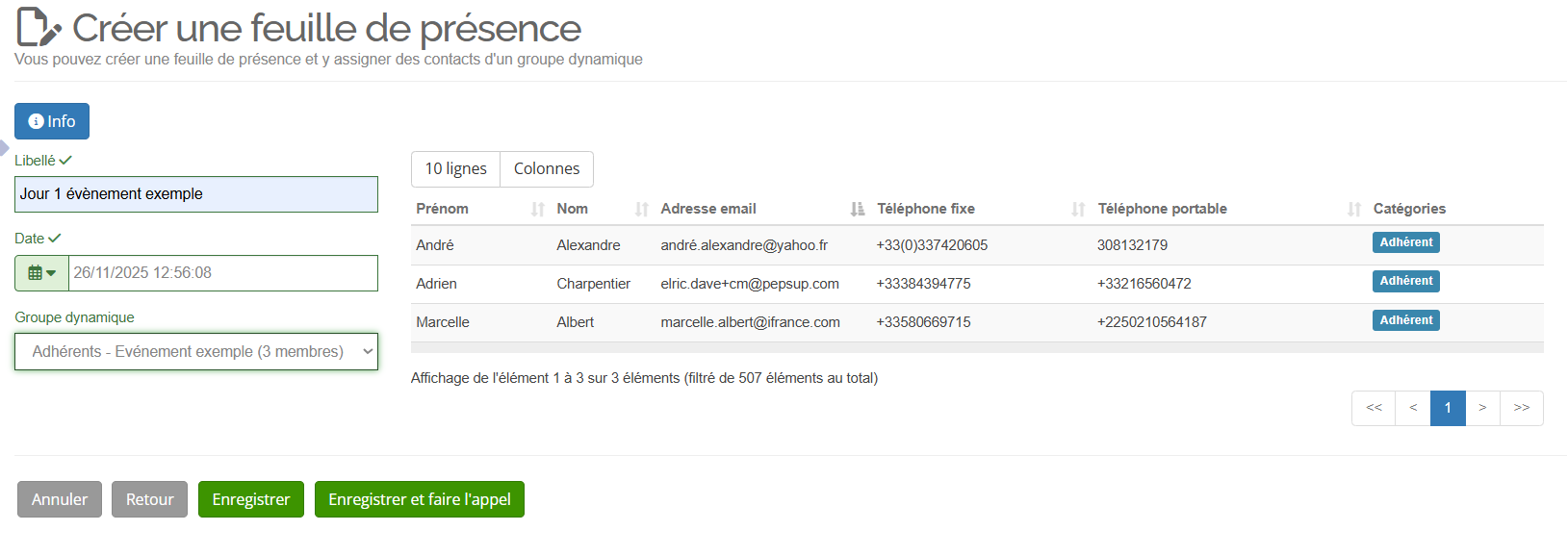
Task: Sort by Adresse email sort icon
Action: click(858, 209)
